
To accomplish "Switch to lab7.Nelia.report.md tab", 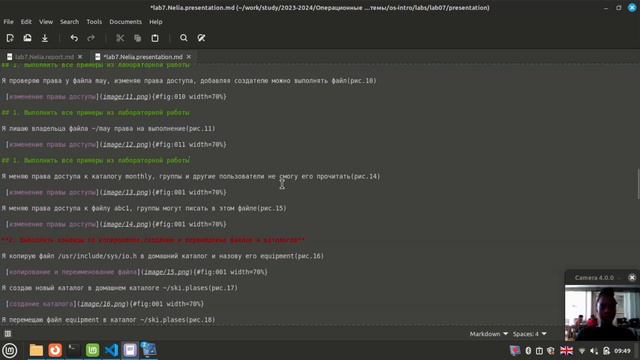I will [44, 57].
